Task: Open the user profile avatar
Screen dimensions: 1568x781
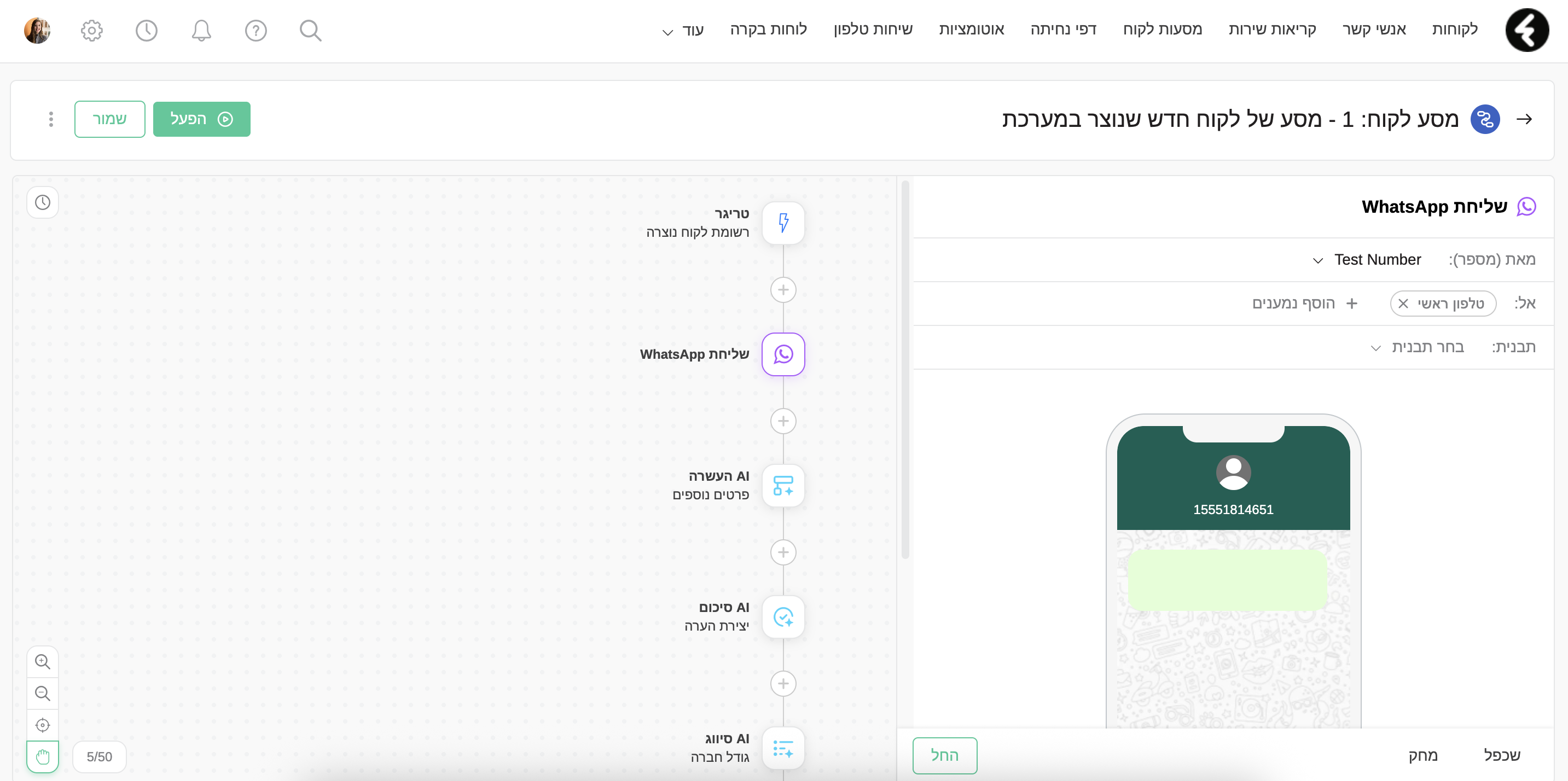Action: [37, 31]
